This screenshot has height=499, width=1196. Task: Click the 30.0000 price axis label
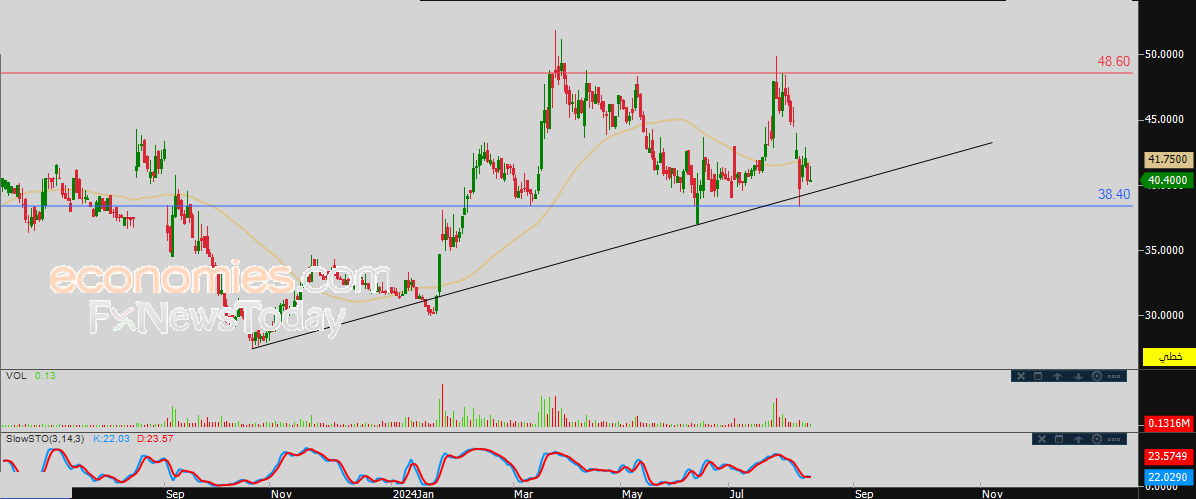pyautogui.click(x=1162, y=315)
